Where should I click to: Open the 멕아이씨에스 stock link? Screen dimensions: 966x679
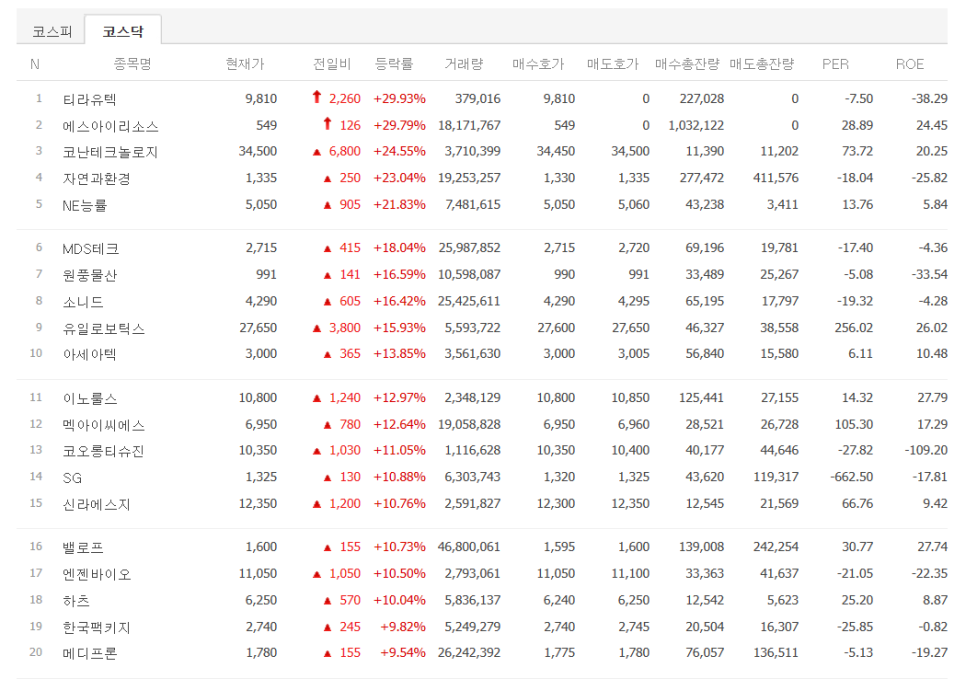point(103,425)
